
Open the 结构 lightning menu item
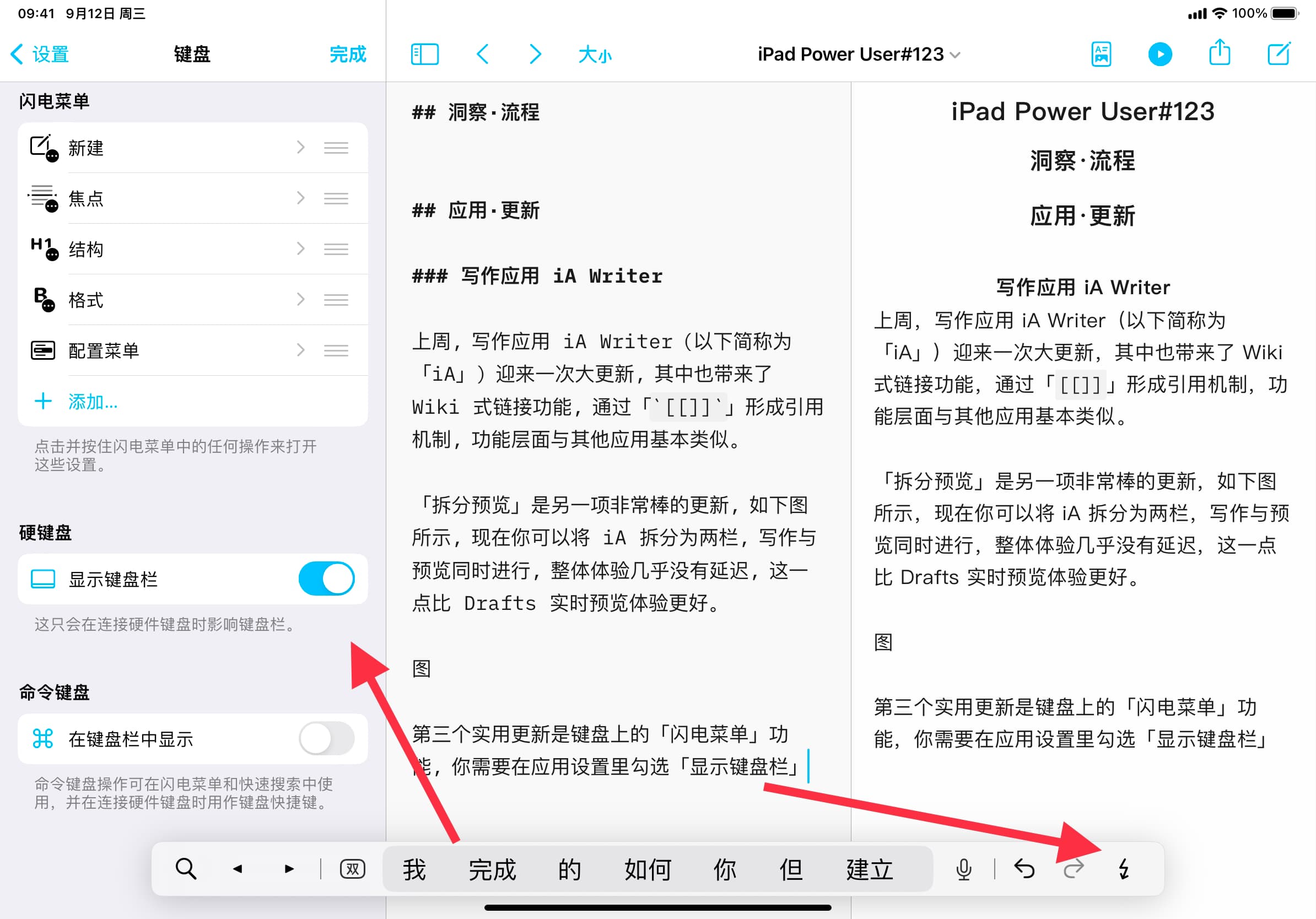tap(192, 248)
